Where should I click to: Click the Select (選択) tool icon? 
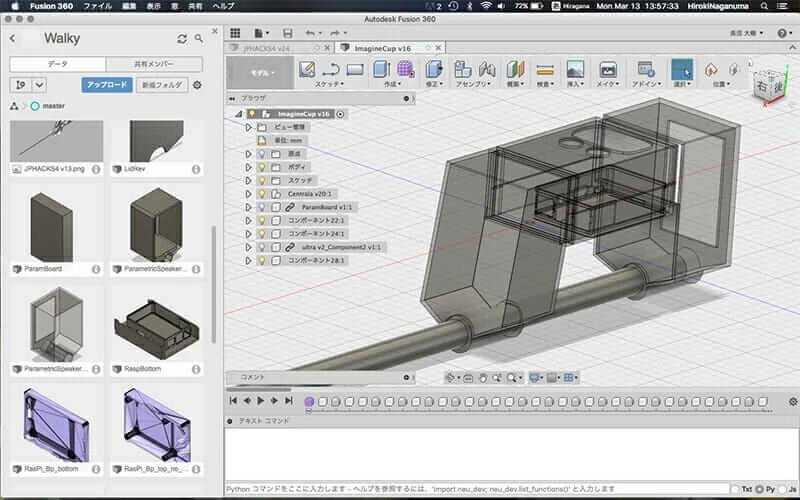(x=681, y=69)
